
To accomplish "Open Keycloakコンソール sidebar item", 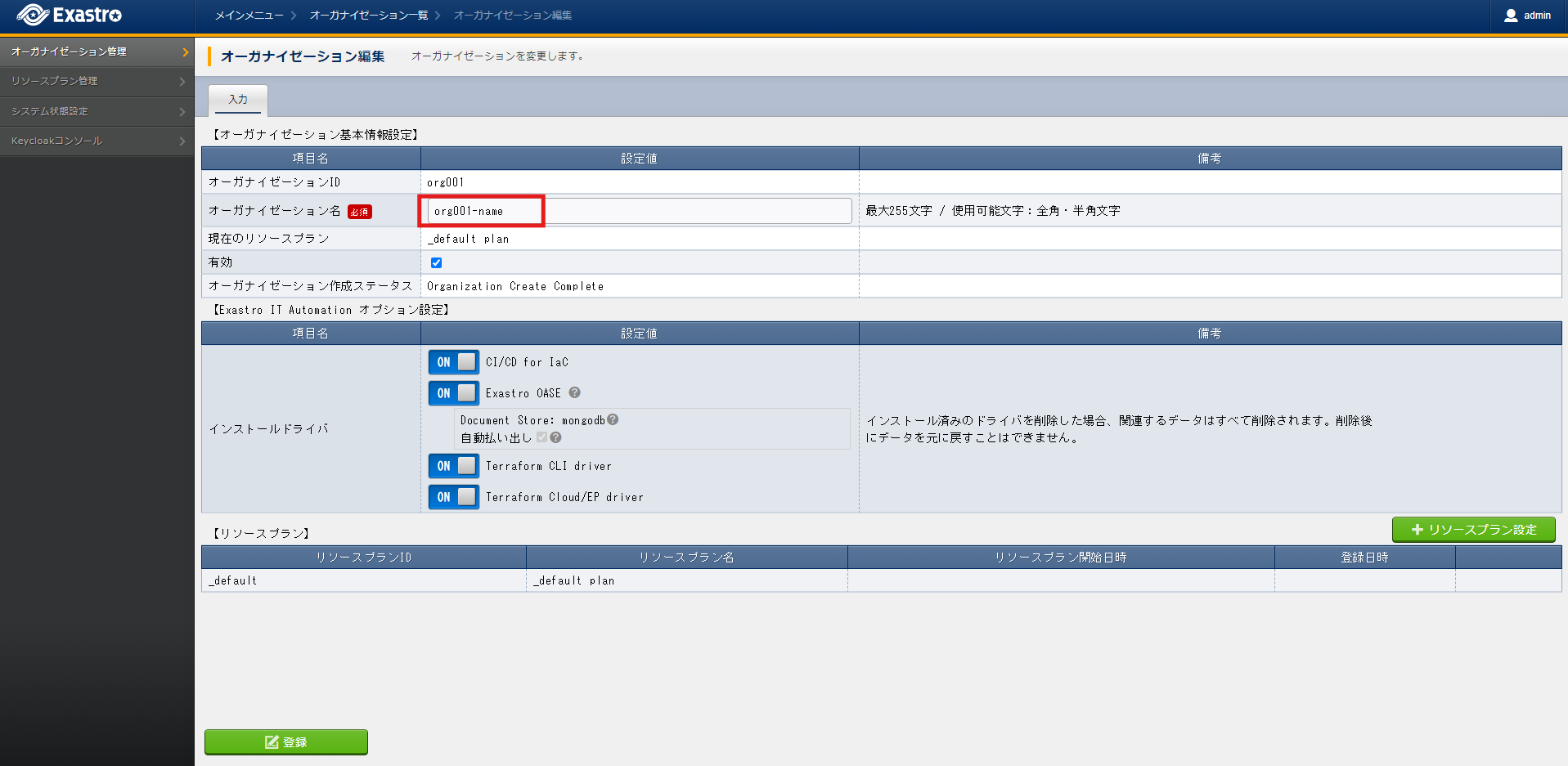I will (x=97, y=141).
